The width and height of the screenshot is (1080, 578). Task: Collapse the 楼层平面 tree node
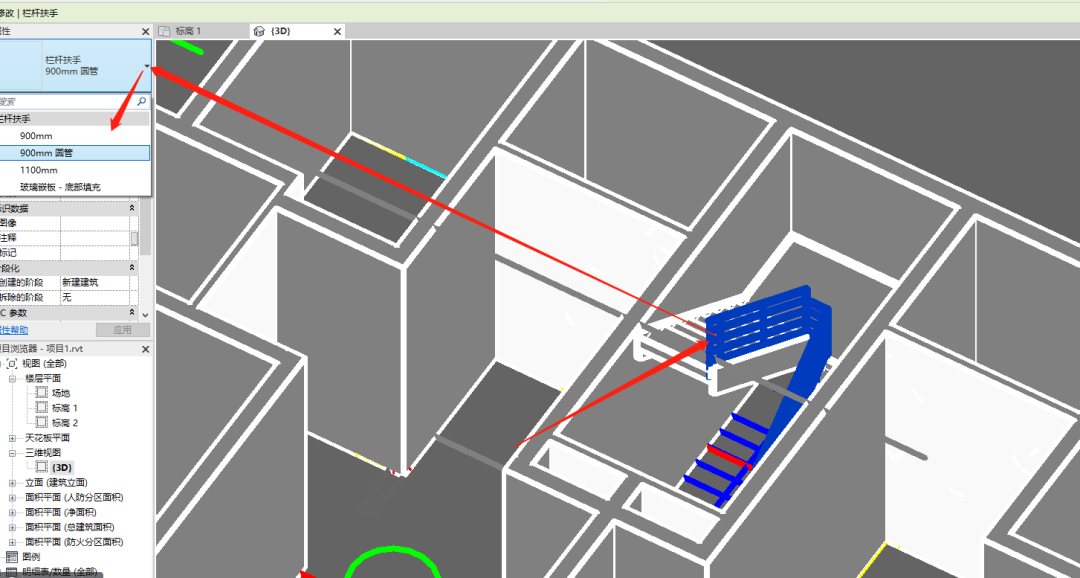pos(12,378)
